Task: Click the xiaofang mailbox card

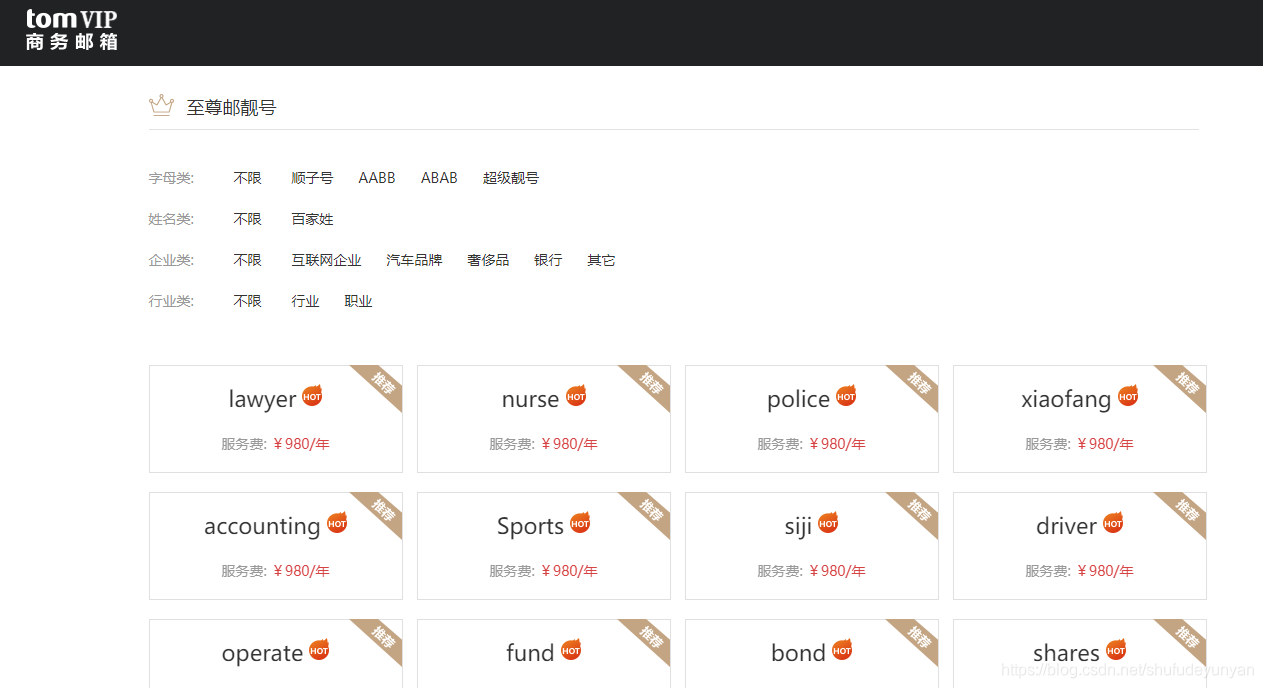Action: (x=1079, y=419)
